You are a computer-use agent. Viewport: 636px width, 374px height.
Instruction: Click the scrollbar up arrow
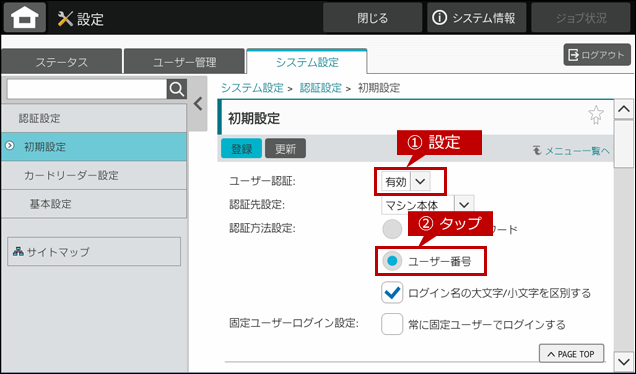[623, 109]
